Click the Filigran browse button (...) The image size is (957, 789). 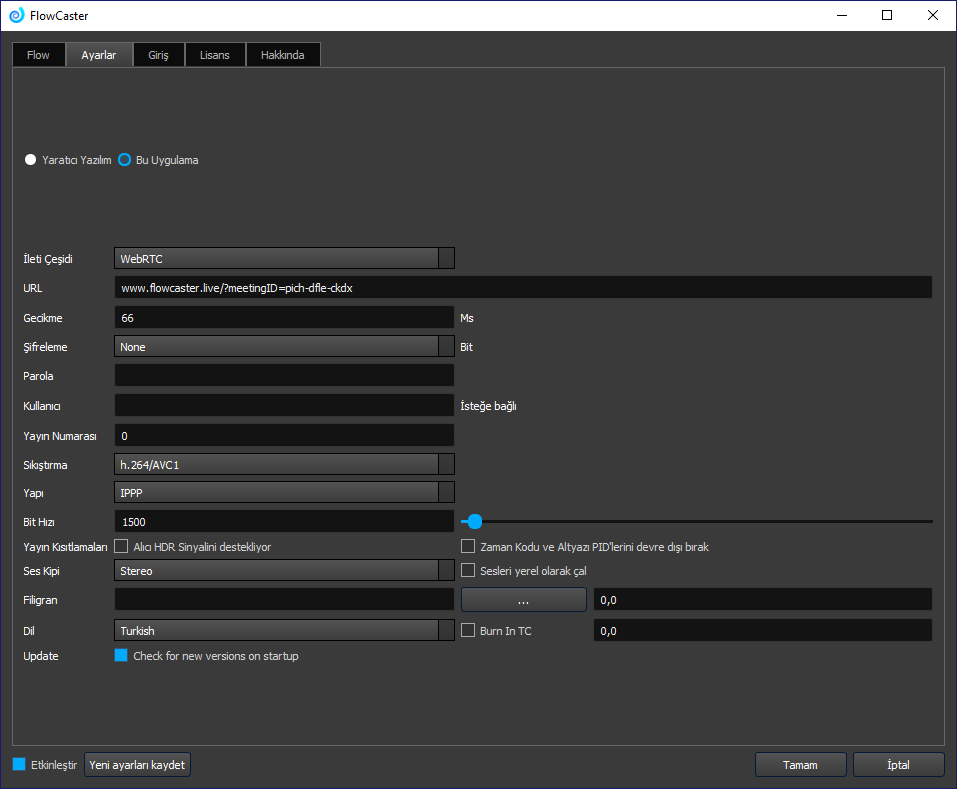tap(524, 599)
